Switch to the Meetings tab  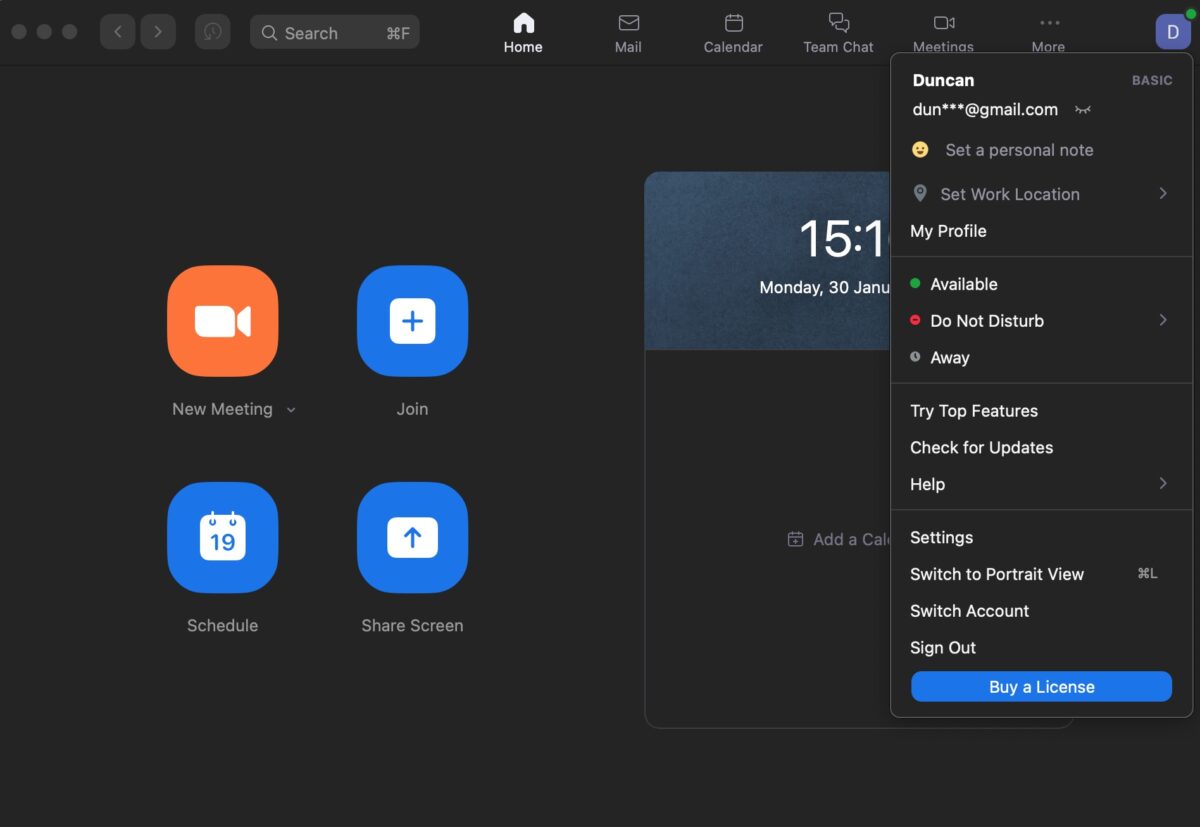943,33
